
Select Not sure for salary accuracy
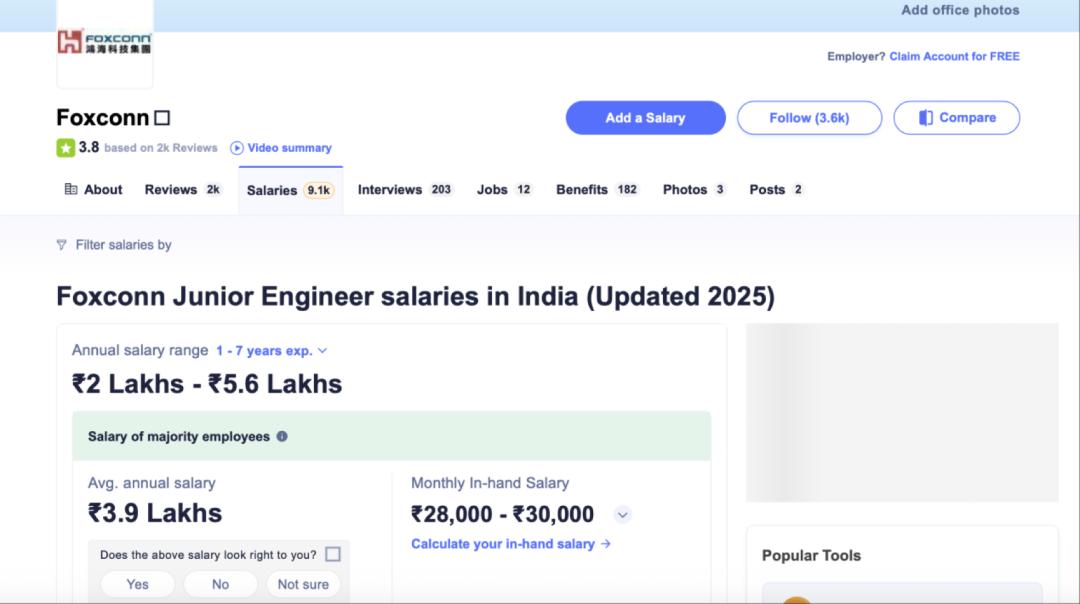(303, 584)
